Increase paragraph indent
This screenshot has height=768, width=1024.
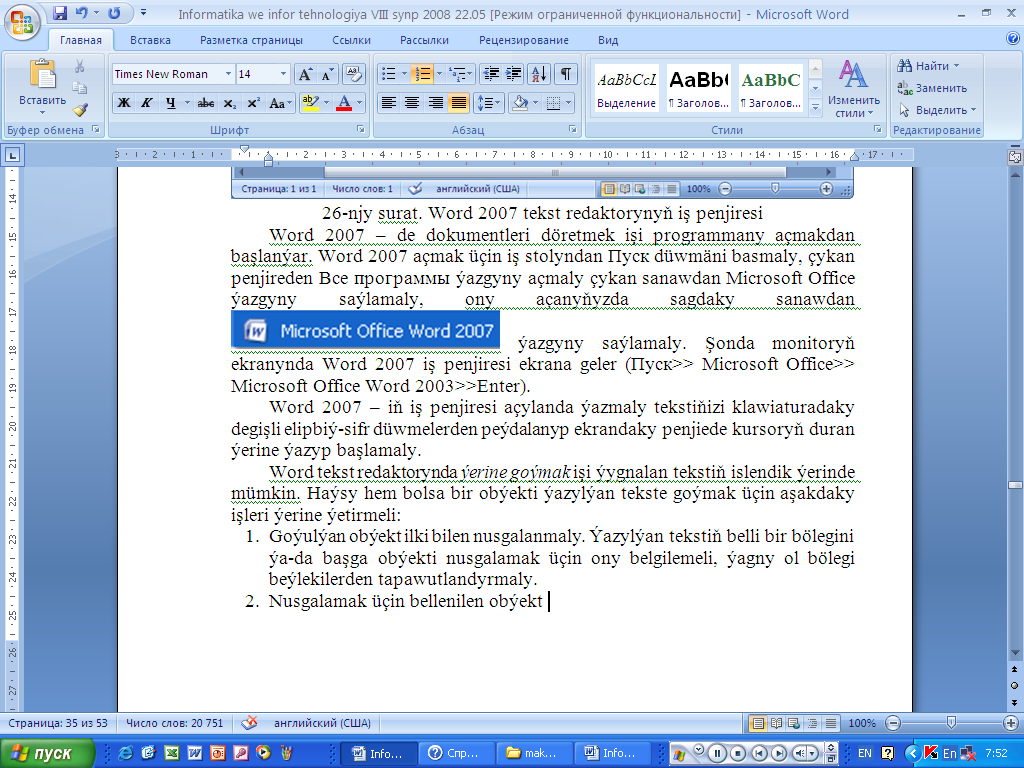(x=514, y=74)
